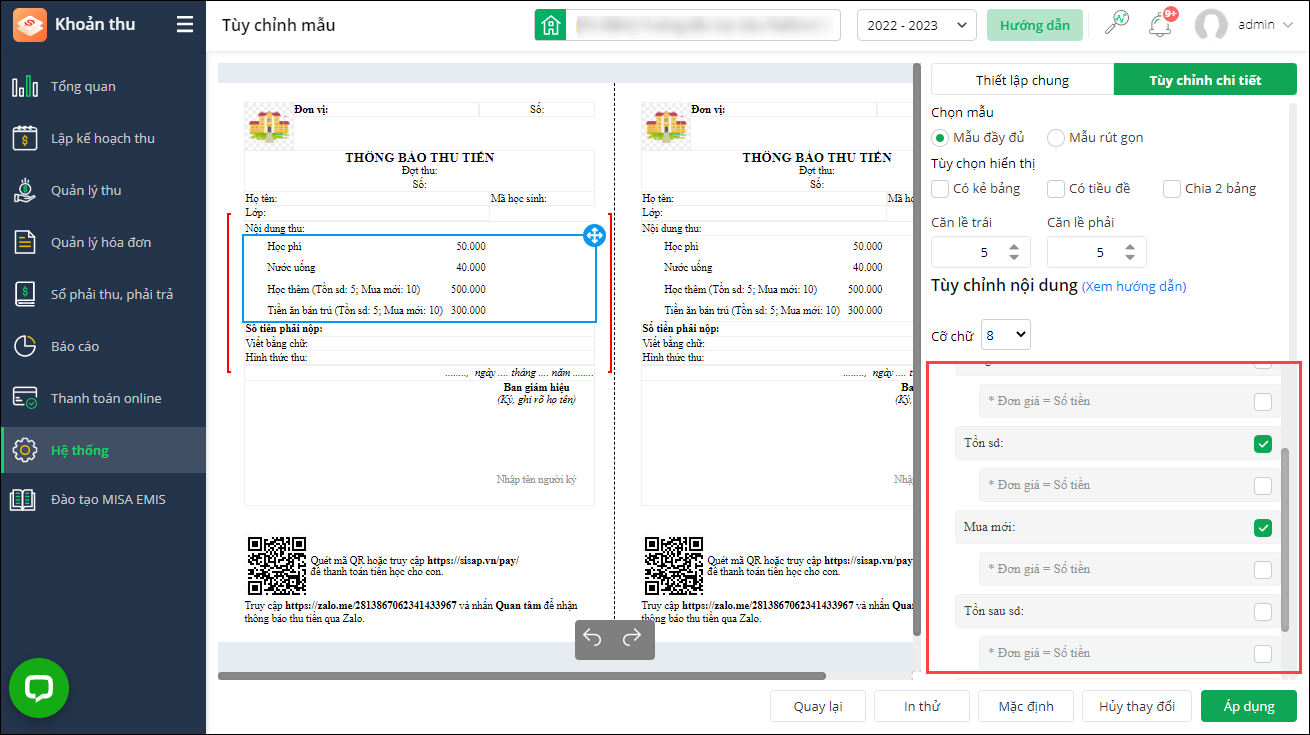Select the Mẫu rút gọn radio option

1056,137
